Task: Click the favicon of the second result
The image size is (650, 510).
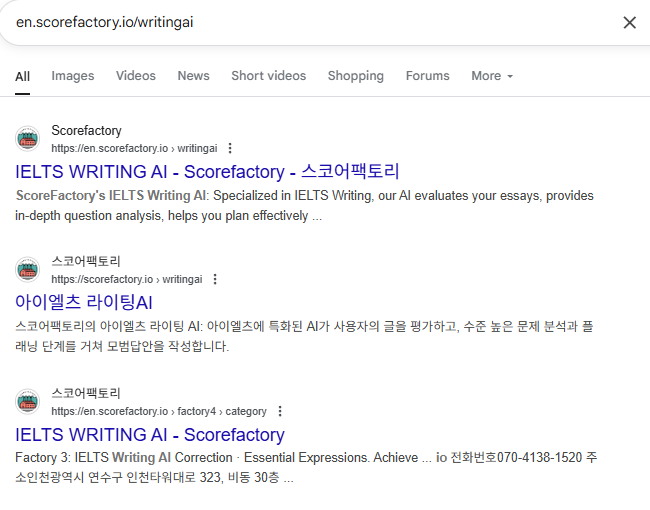Action: coord(27,270)
